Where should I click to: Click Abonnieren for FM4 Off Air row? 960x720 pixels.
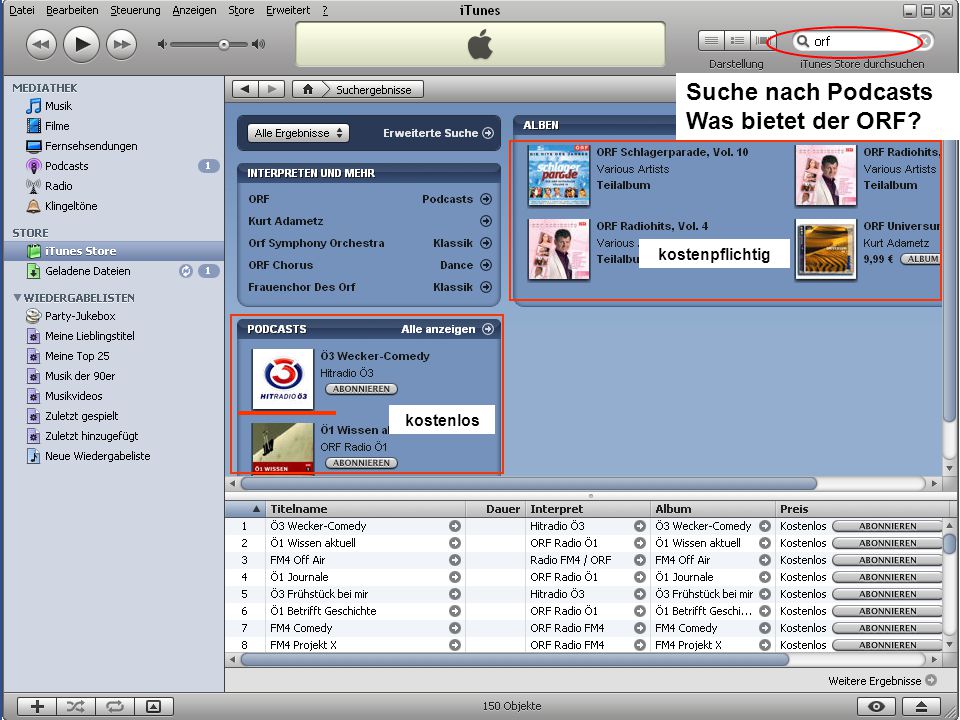click(887, 560)
